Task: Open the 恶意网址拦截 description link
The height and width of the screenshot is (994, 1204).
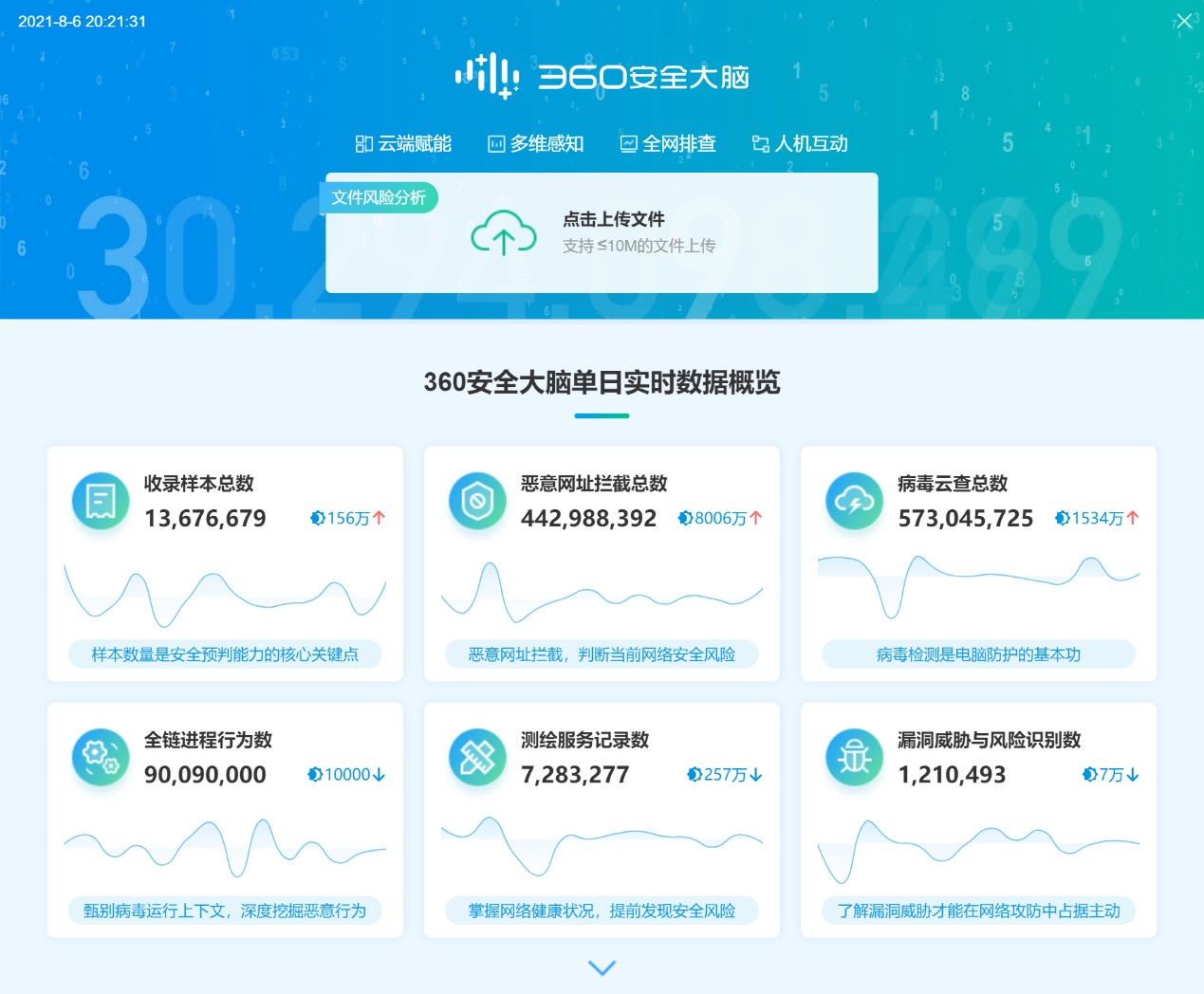Action: click(602, 653)
